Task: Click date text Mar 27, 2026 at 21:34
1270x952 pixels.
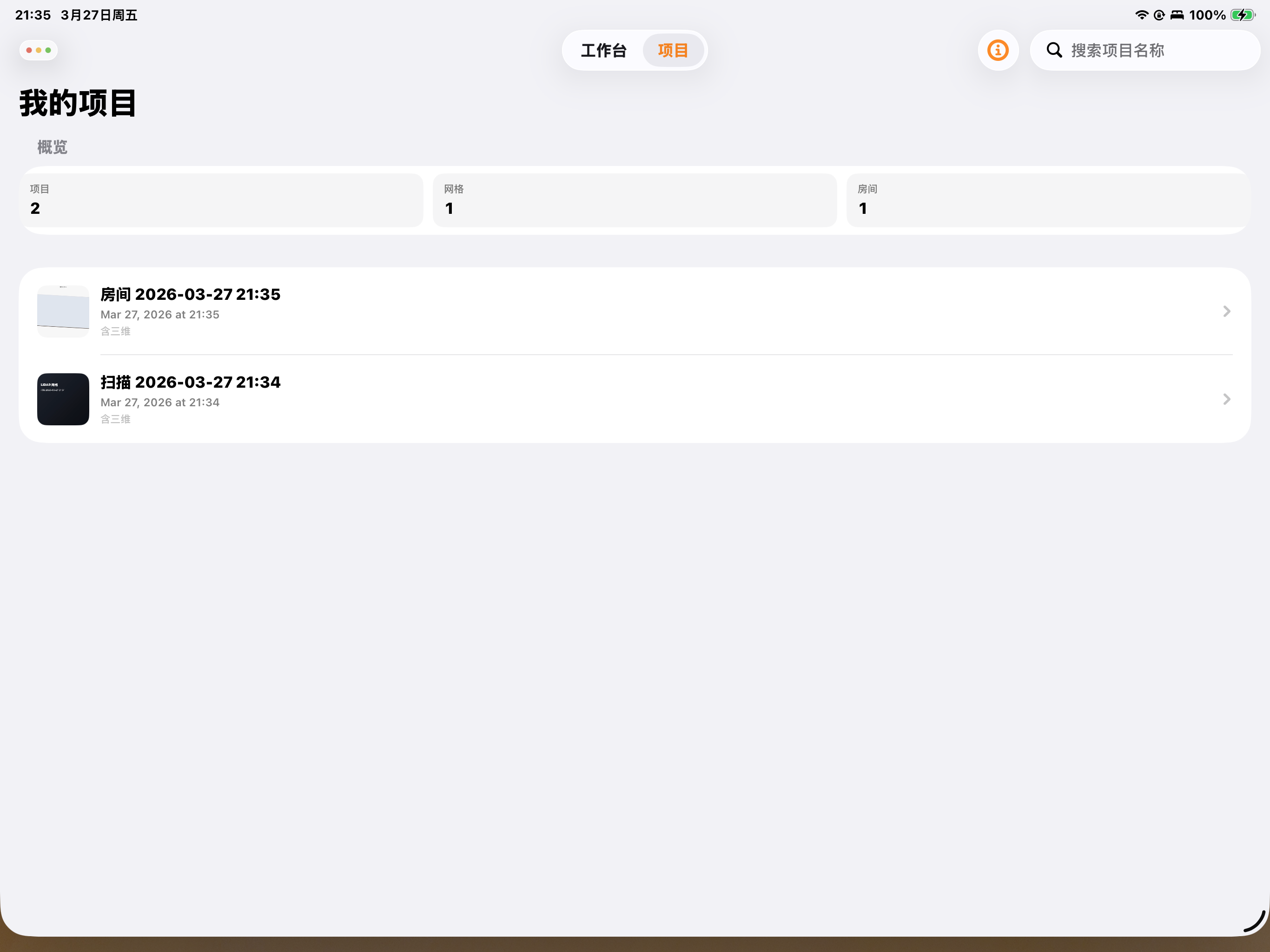Action: point(159,403)
